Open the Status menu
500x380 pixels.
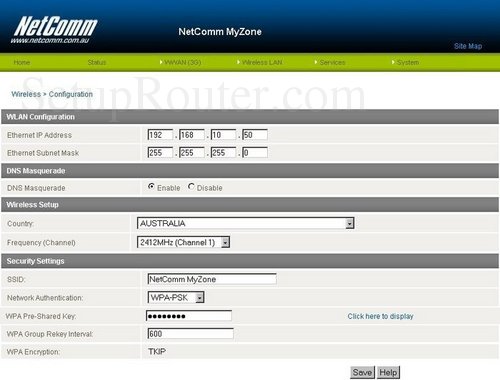click(97, 62)
